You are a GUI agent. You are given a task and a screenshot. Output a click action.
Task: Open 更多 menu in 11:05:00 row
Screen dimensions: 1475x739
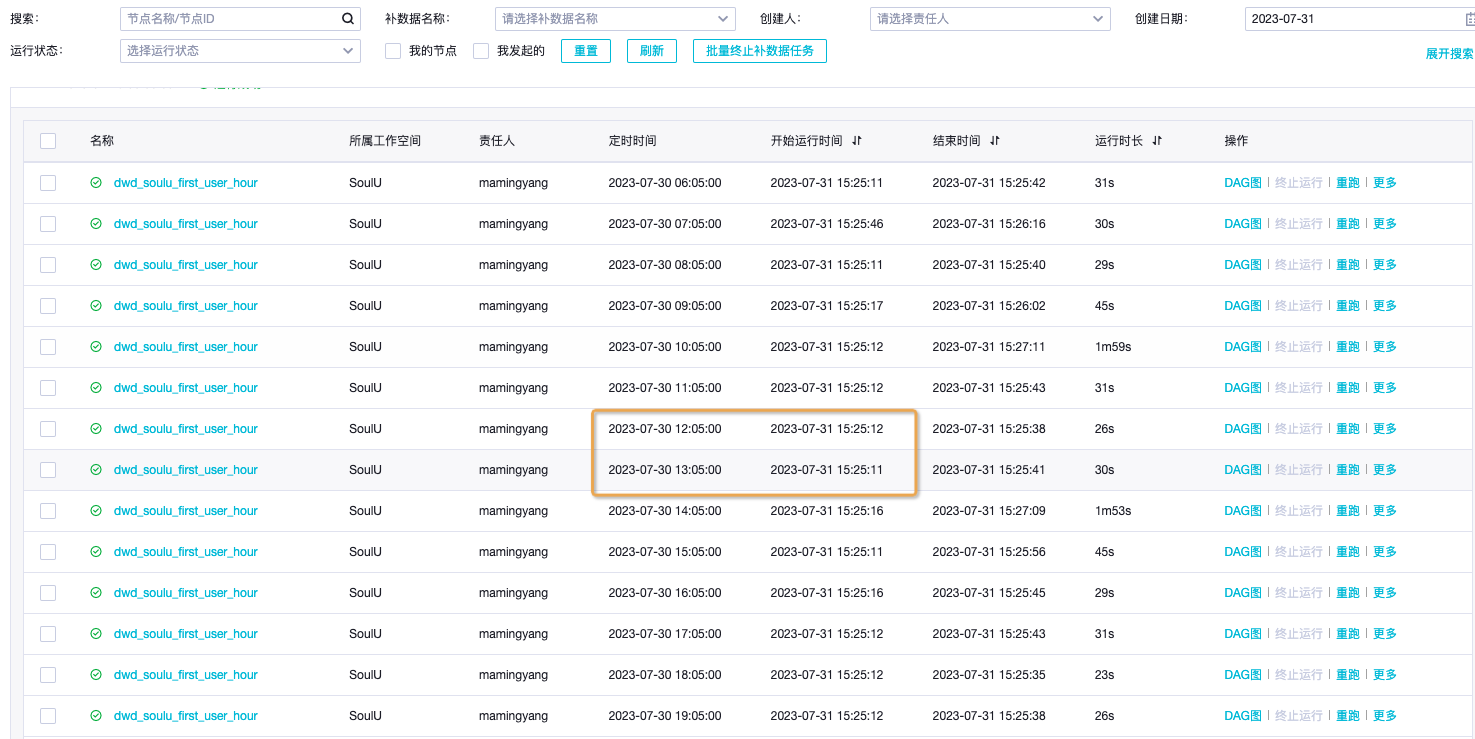(x=1385, y=388)
